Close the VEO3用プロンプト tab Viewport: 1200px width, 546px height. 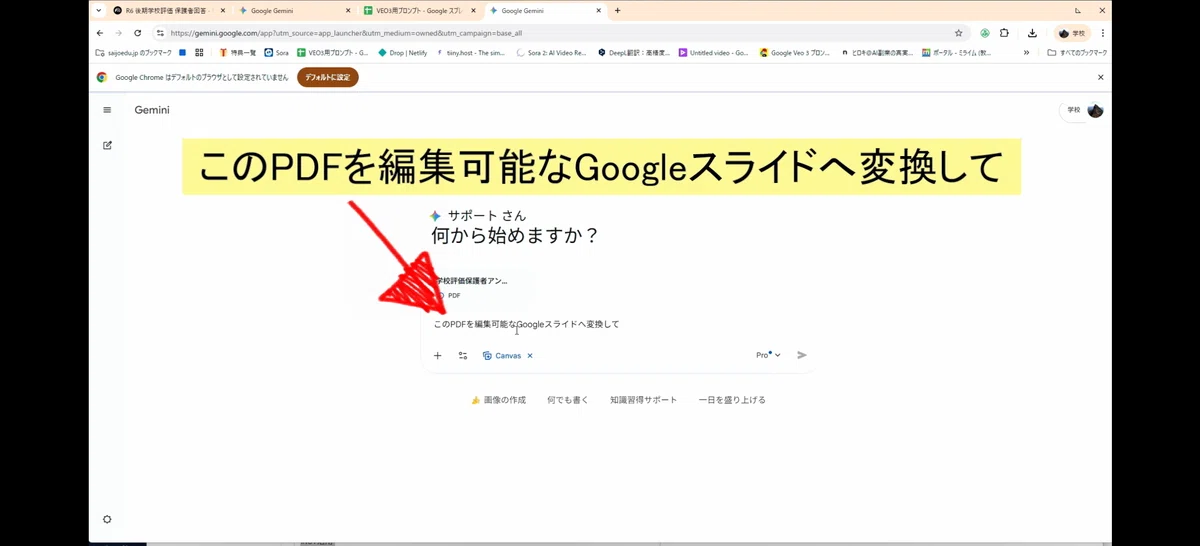click(x=473, y=10)
